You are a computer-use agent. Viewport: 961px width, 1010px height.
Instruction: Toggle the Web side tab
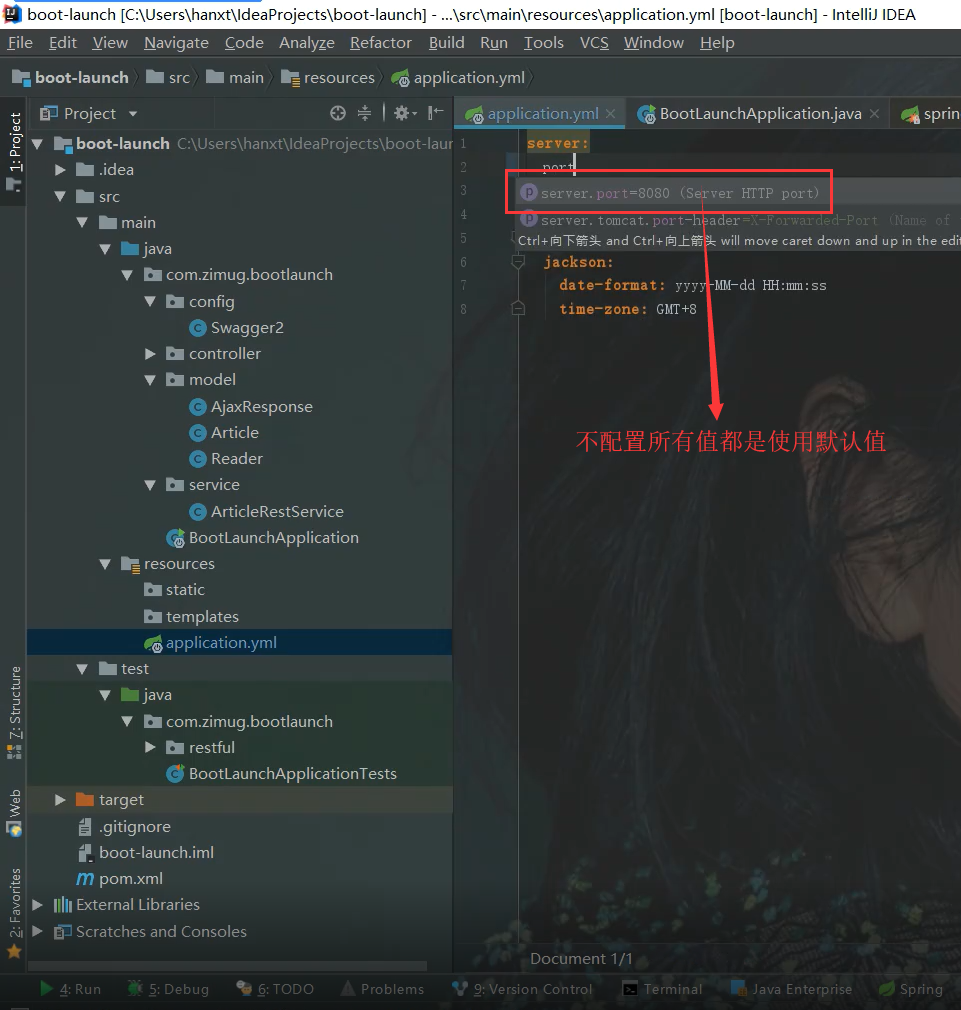[14, 812]
